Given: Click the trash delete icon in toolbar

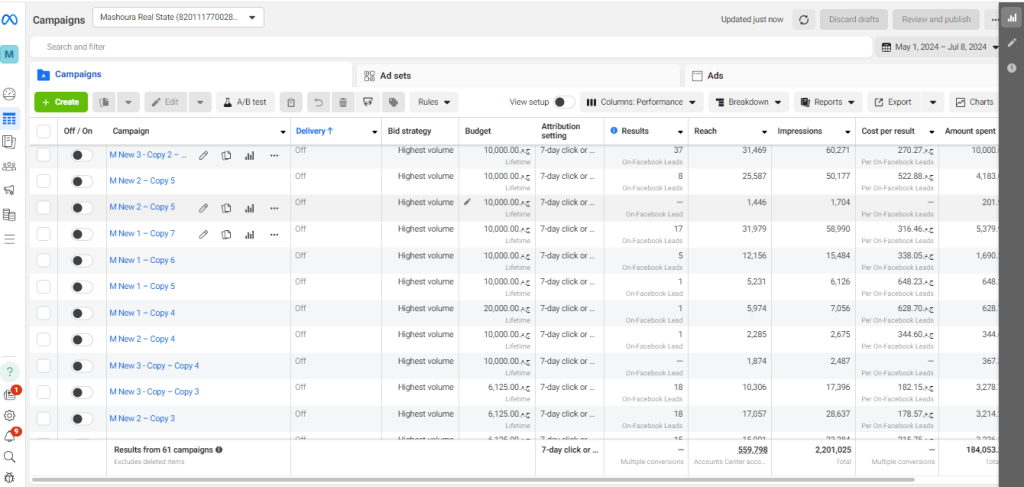Looking at the screenshot, I should click(343, 102).
